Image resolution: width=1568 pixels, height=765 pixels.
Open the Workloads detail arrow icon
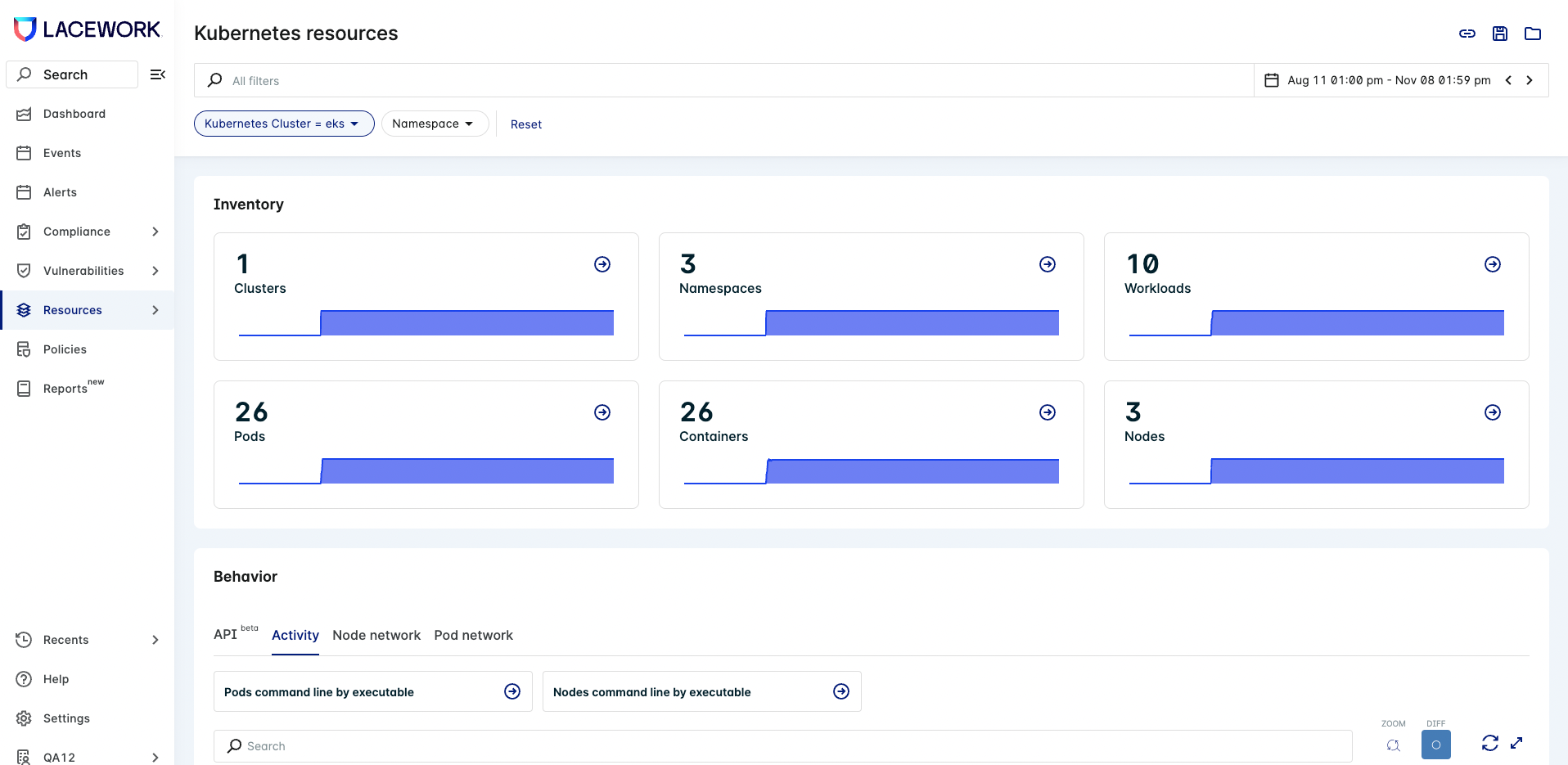(1493, 264)
